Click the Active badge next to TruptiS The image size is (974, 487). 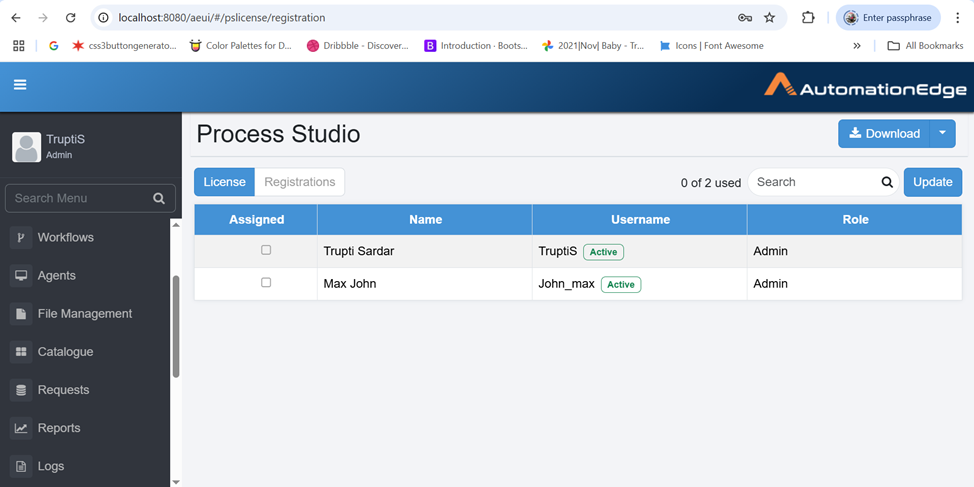603,252
